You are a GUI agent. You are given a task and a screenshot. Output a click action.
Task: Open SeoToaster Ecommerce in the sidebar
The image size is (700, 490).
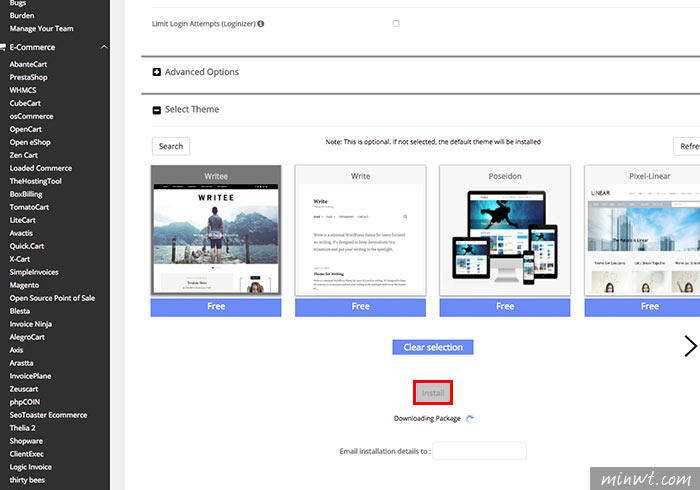[x=48, y=415]
